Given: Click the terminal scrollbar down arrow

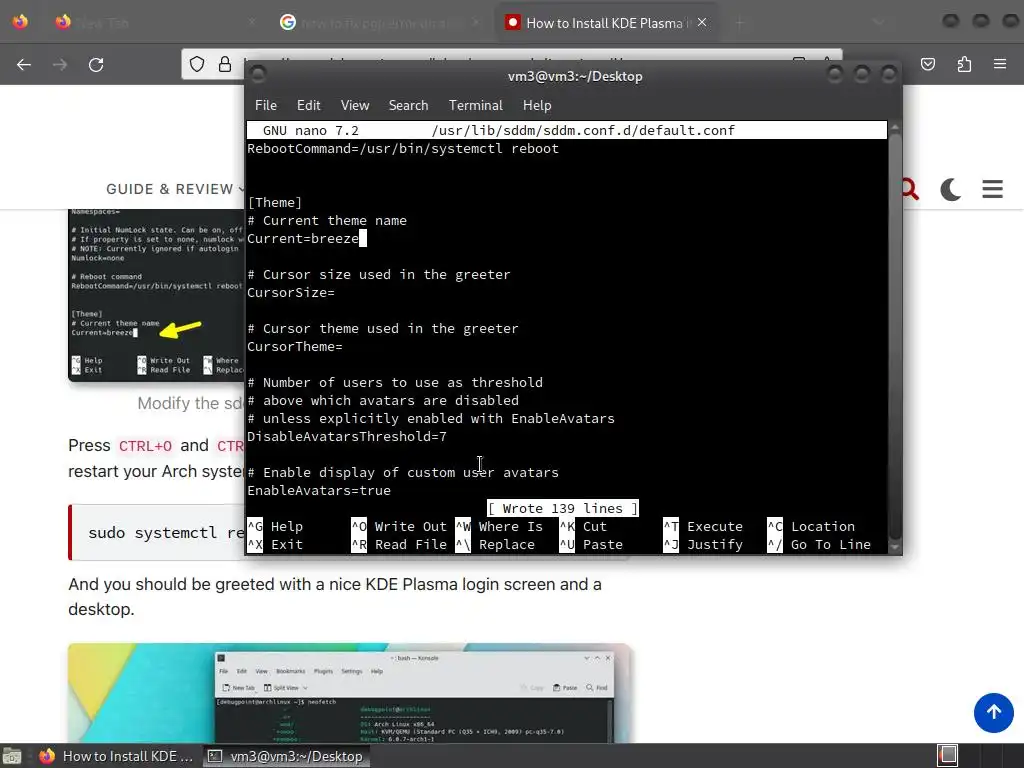Looking at the screenshot, I should pyautogui.click(x=895, y=547).
